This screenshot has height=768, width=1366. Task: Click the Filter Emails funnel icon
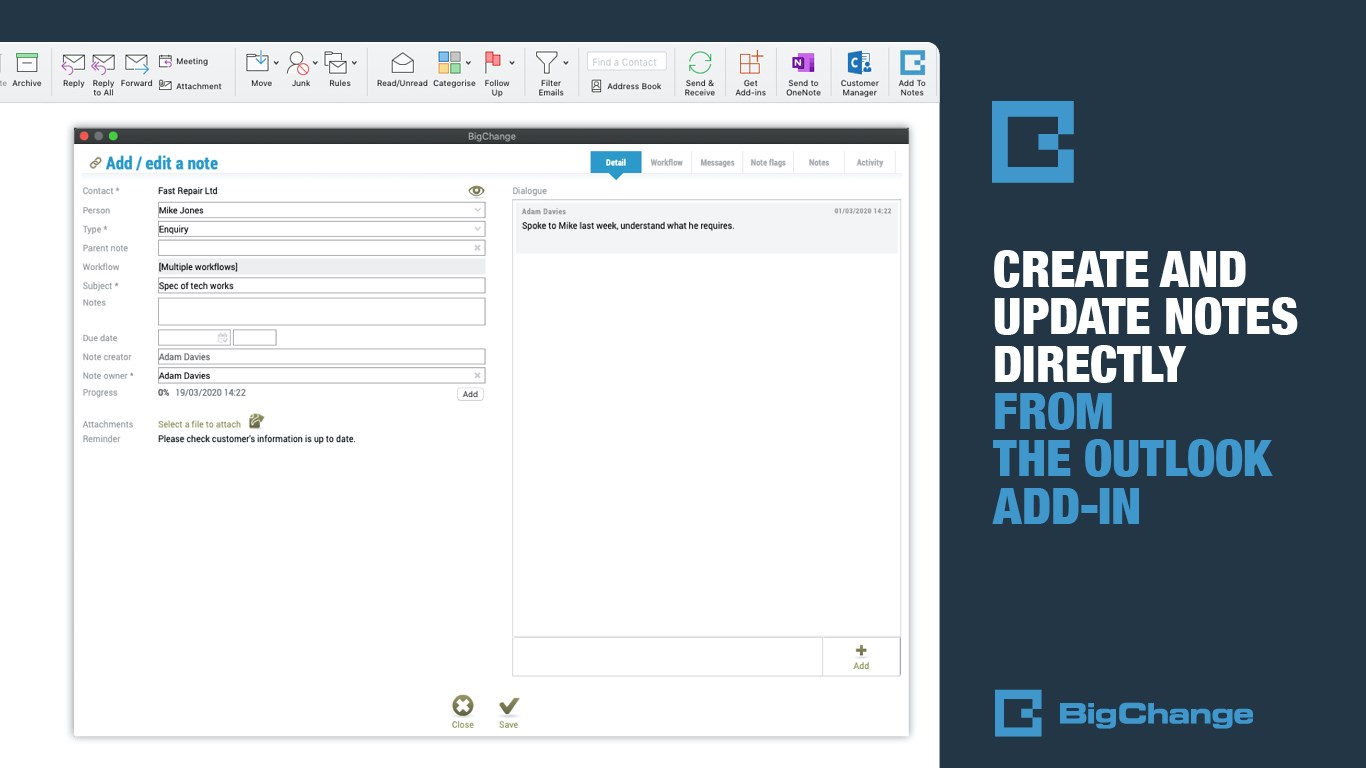(546, 63)
